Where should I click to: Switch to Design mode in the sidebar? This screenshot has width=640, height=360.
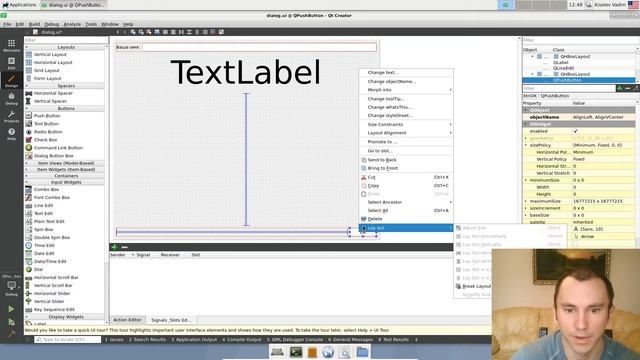click(11, 80)
